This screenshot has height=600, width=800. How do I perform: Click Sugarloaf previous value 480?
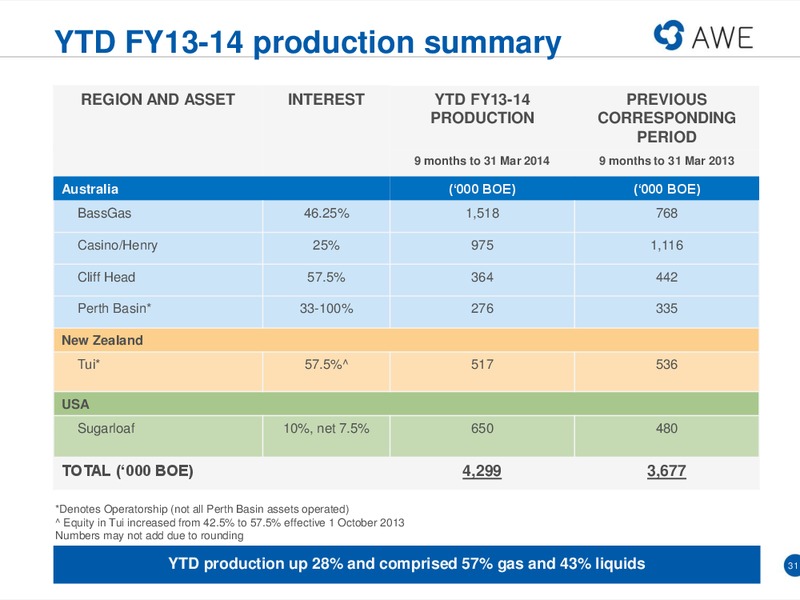point(666,429)
